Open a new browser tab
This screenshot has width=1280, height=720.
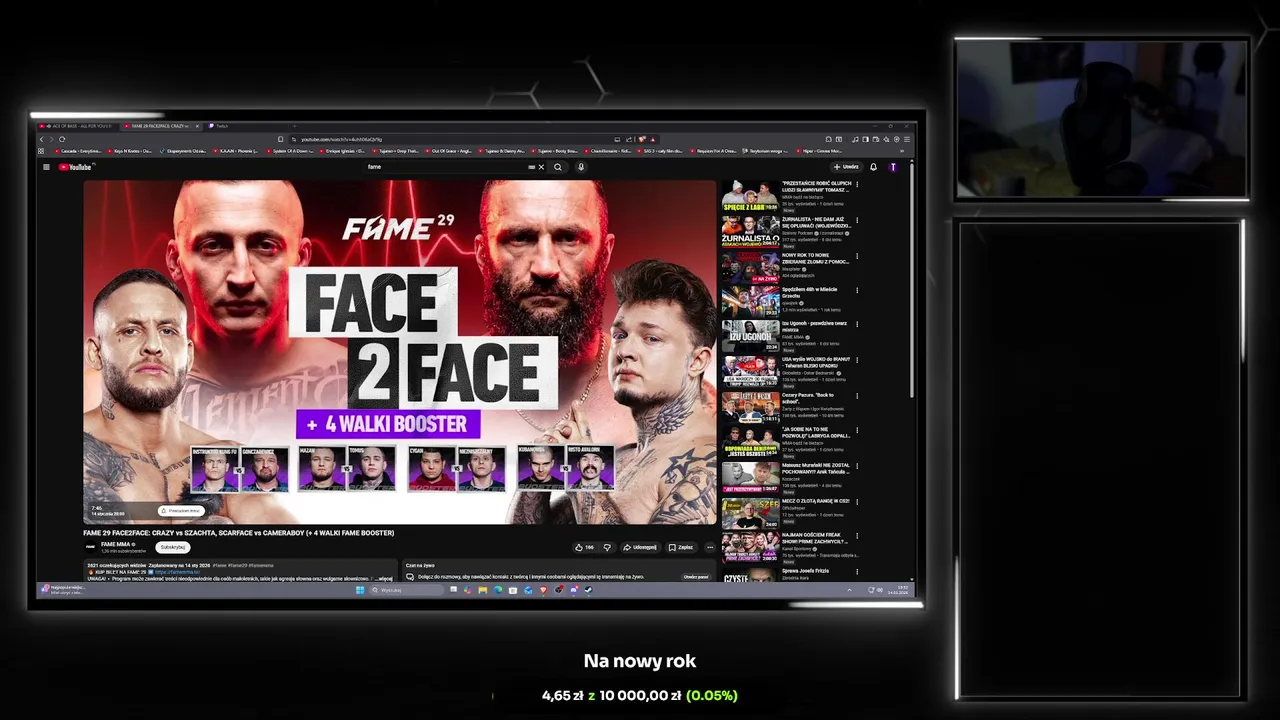[x=295, y=126]
